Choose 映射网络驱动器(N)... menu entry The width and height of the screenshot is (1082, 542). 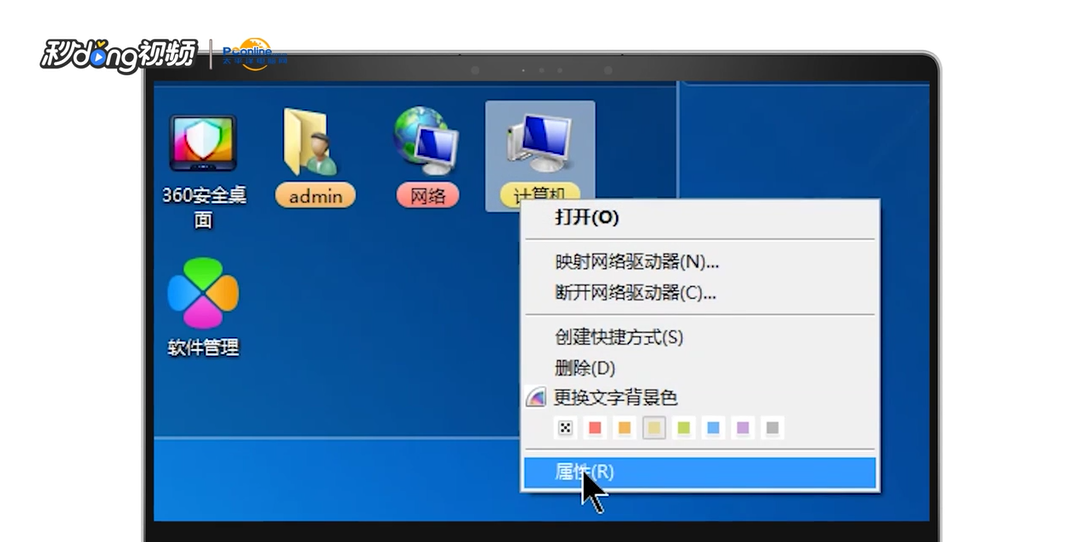700,262
